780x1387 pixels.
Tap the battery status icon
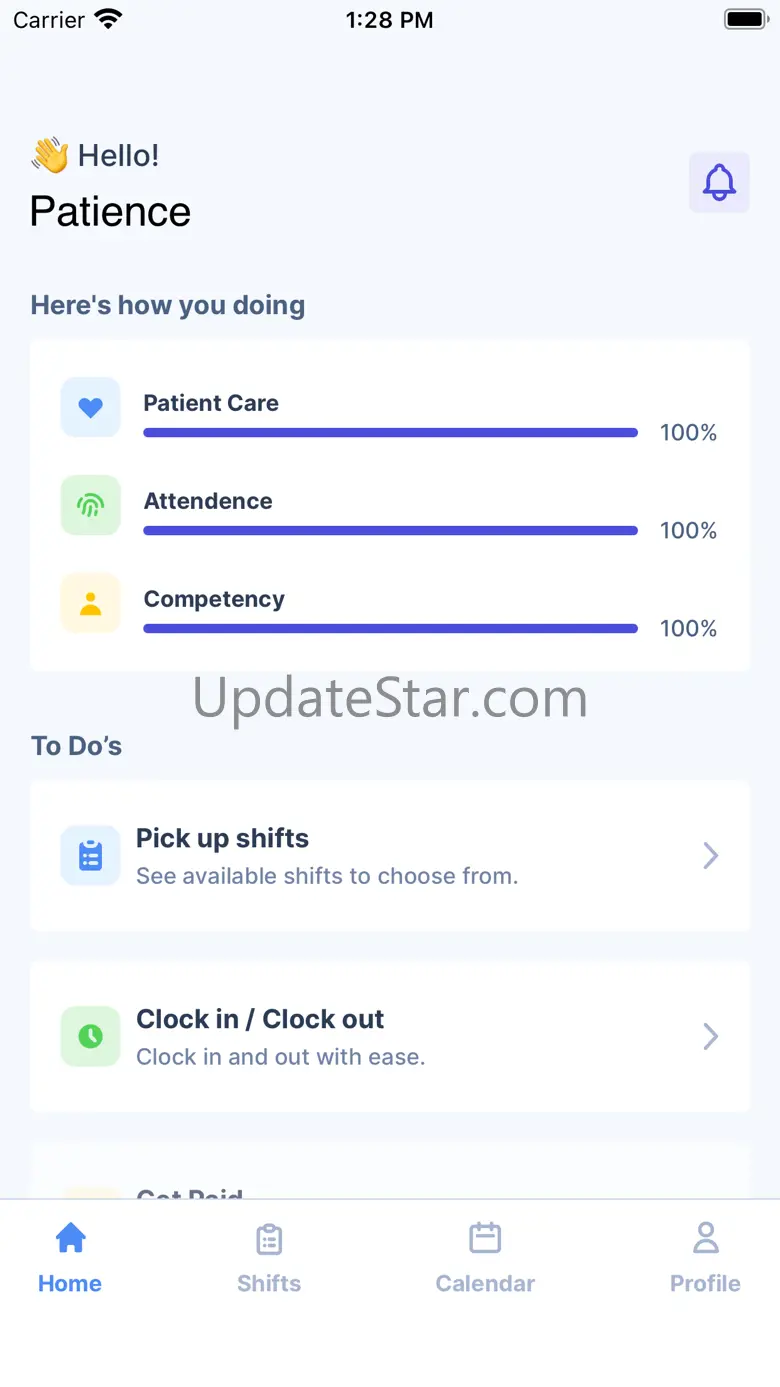point(745,19)
